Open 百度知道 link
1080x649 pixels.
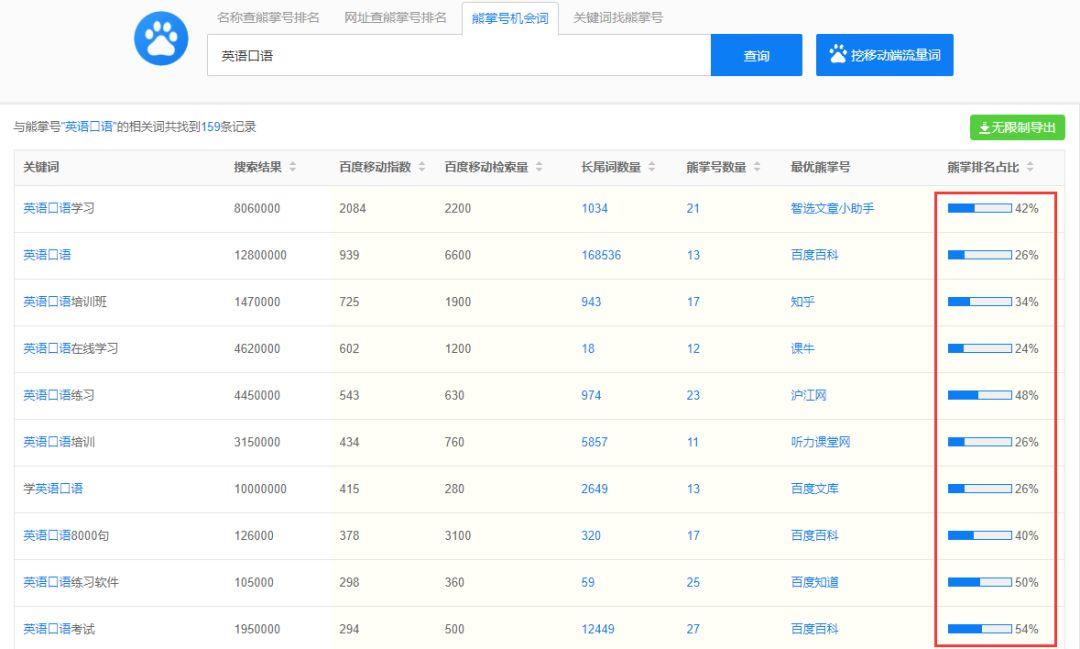click(814, 582)
